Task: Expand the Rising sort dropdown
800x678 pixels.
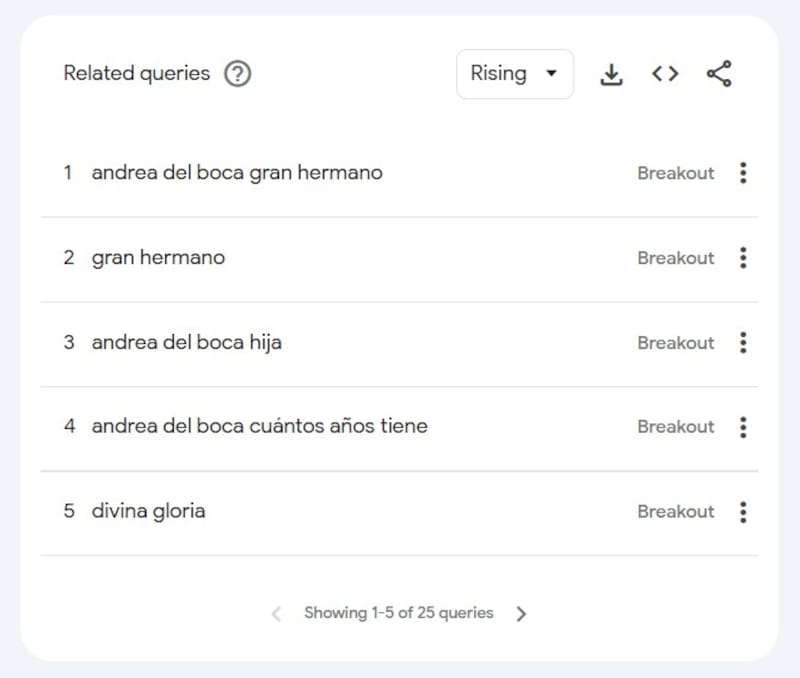Action: coord(514,74)
